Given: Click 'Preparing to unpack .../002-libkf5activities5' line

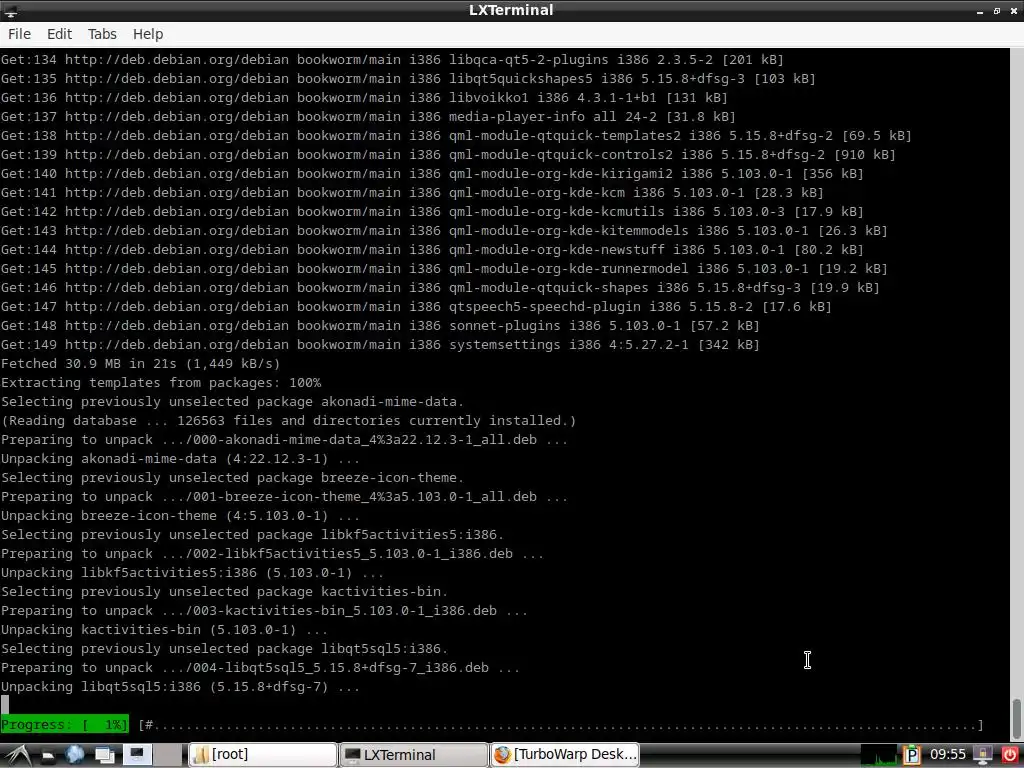Looking at the screenshot, I should coord(272,554).
